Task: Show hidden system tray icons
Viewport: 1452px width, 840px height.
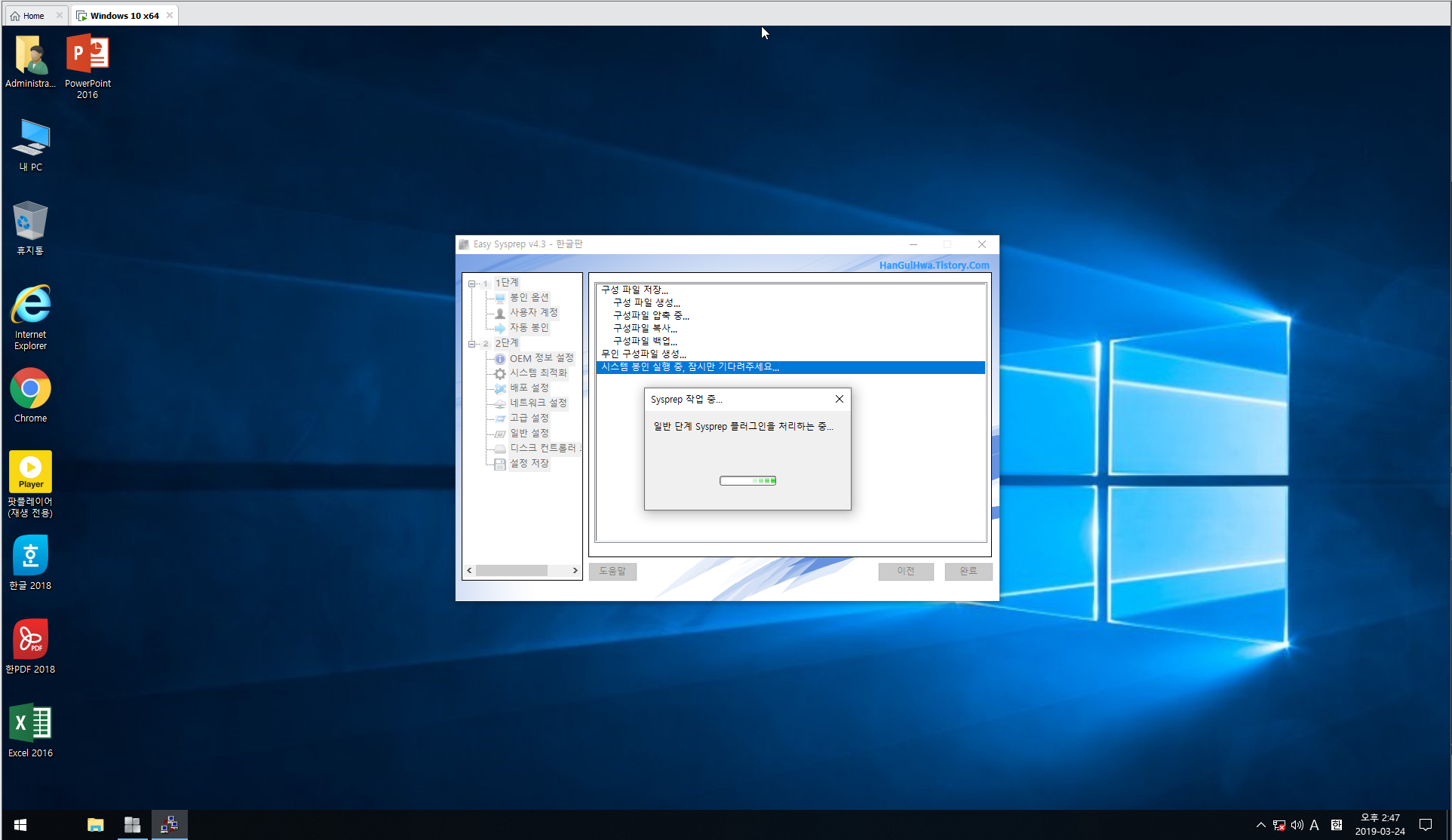Action: pyautogui.click(x=1260, y=825)
